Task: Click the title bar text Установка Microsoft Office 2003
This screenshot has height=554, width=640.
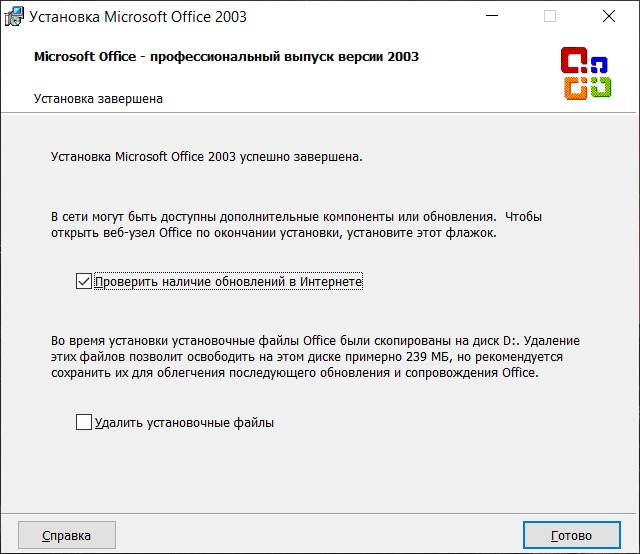Action: (x=138, y=17)
